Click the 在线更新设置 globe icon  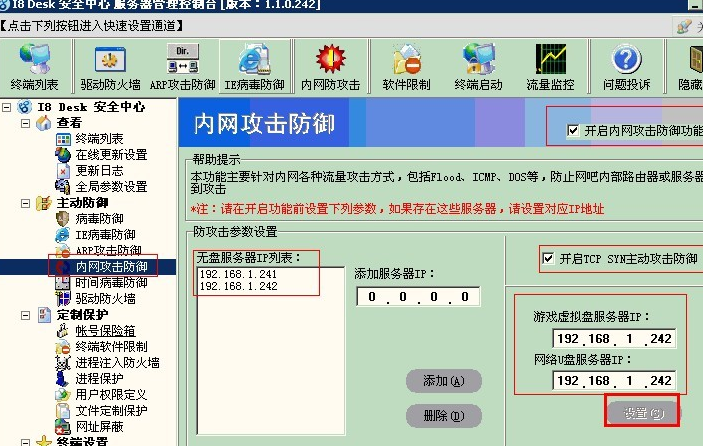[63, 155]
